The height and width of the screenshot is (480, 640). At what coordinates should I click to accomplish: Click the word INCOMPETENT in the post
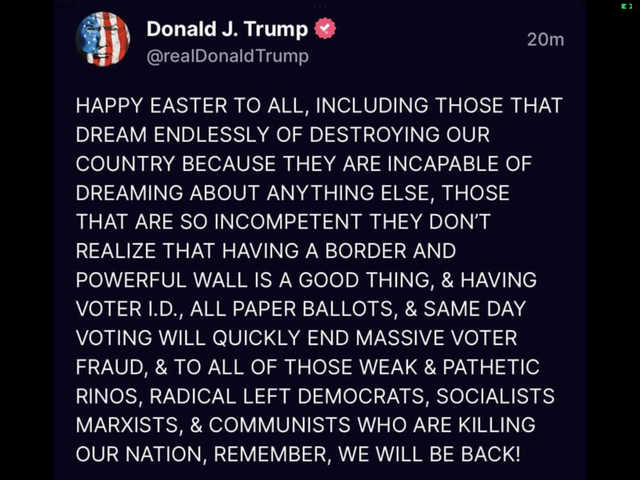click(x=288, y=222)
